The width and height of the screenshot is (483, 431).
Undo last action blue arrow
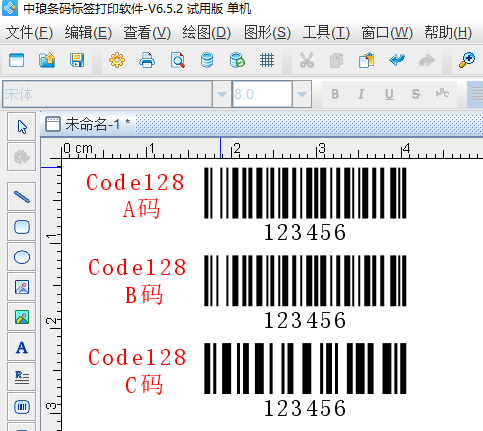pyautogui.click(x=397, y=60)
